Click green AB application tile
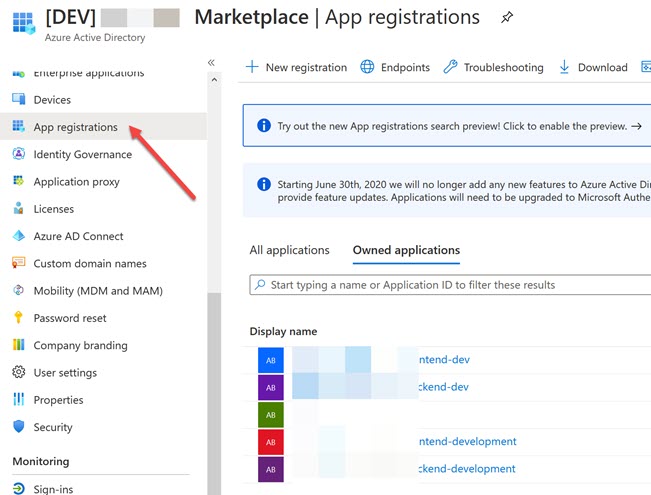The image size is (651, 495). tap(271, 415)
